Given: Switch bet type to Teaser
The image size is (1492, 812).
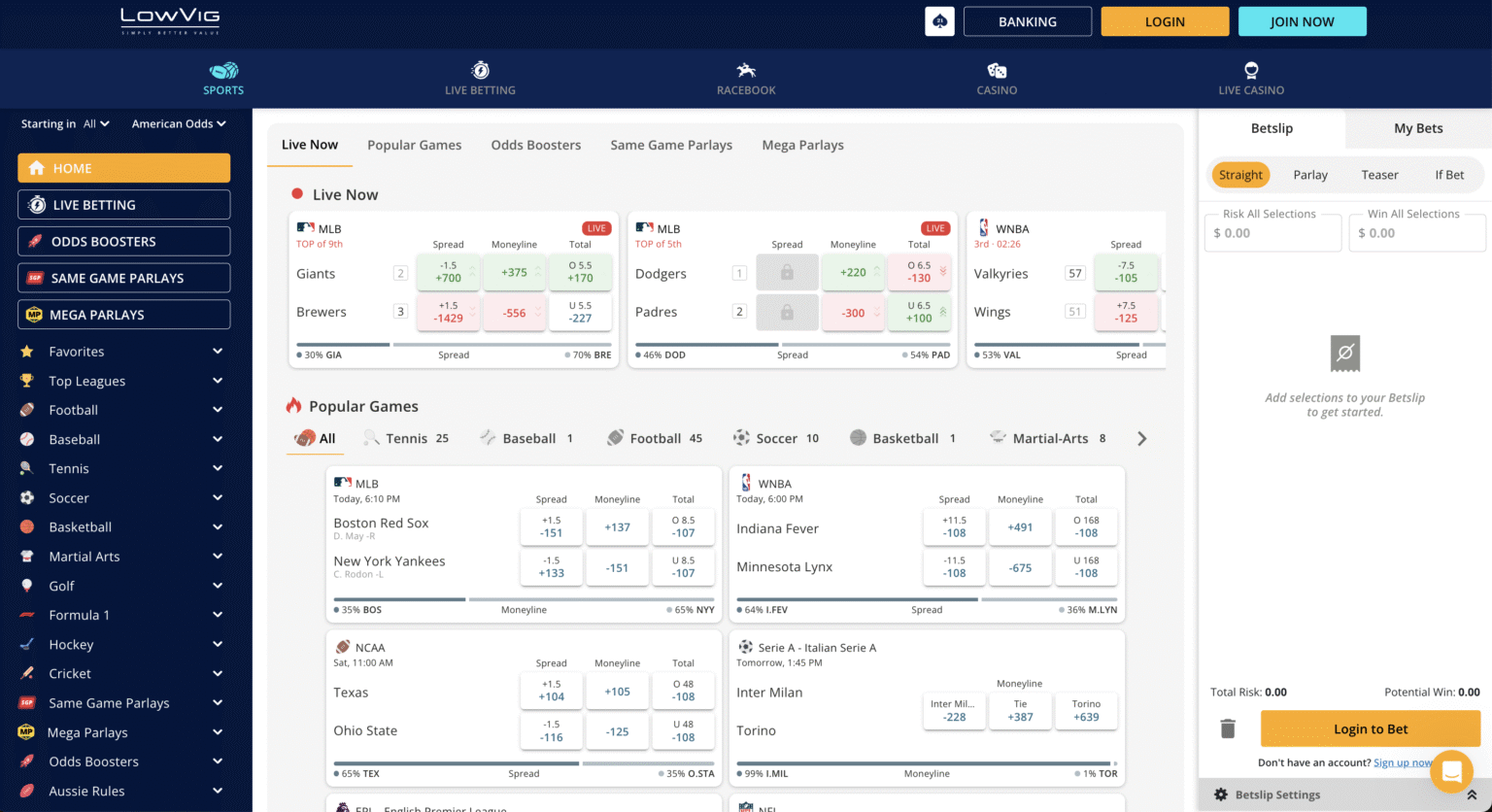Looking at the screenshot, I should pos(1379,174).
